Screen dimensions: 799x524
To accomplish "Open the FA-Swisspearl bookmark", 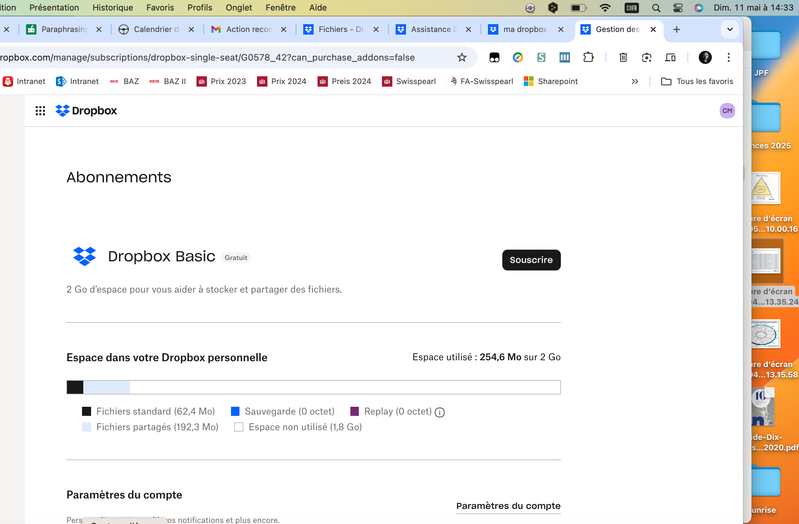I will coord(481,82).
